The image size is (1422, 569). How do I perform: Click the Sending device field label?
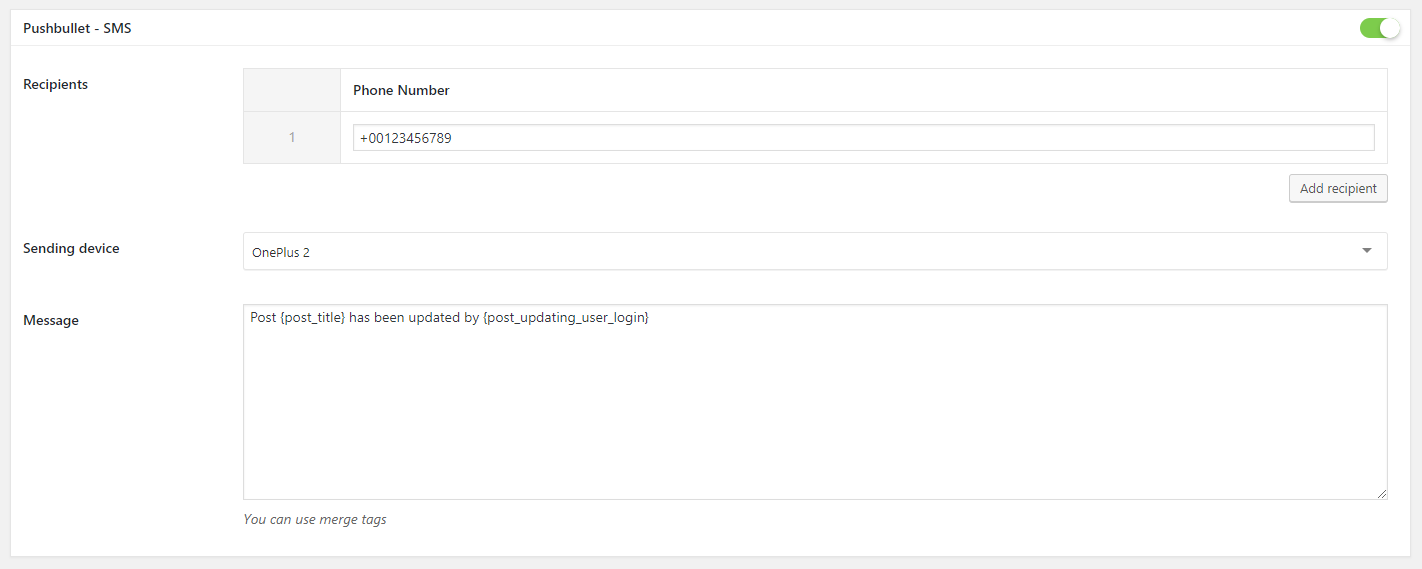pos(71,248)
